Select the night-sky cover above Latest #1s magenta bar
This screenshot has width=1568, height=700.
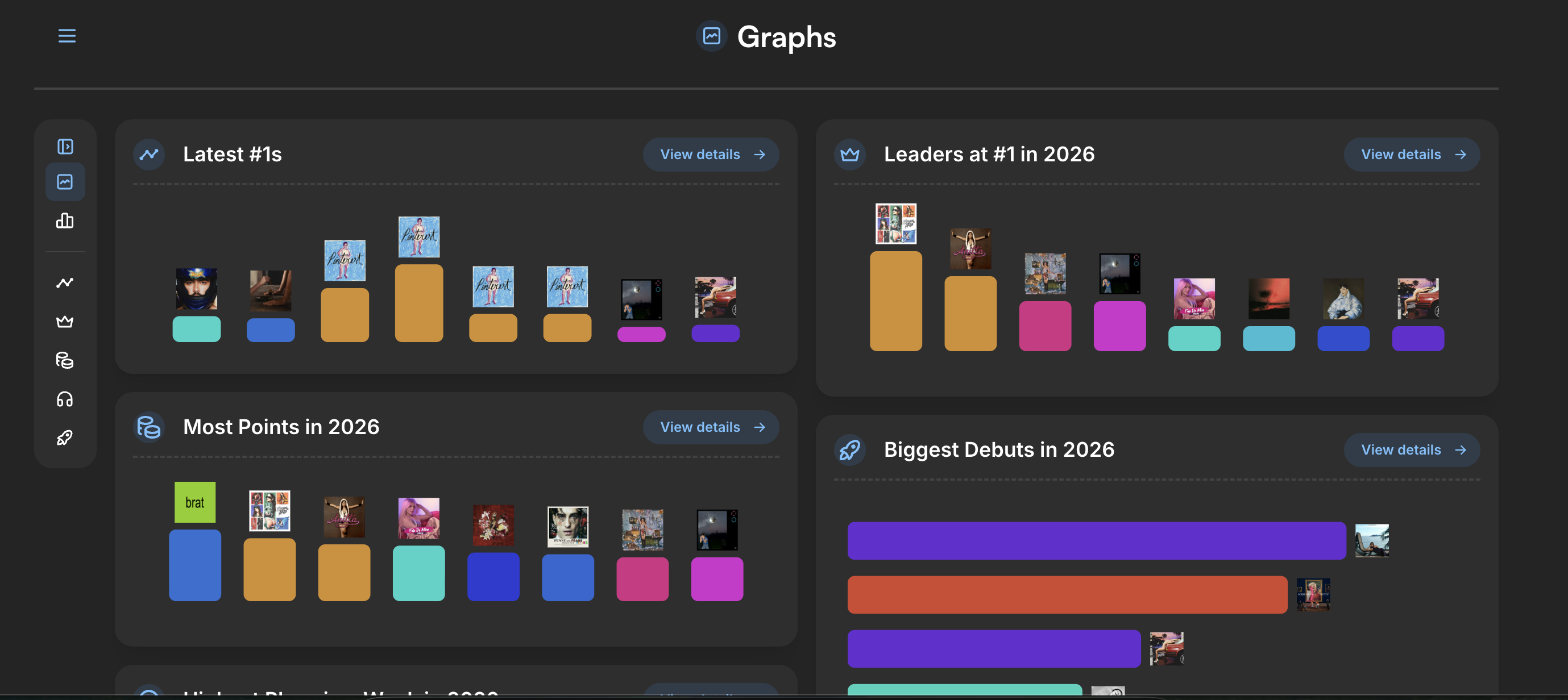tap(641, 300)
